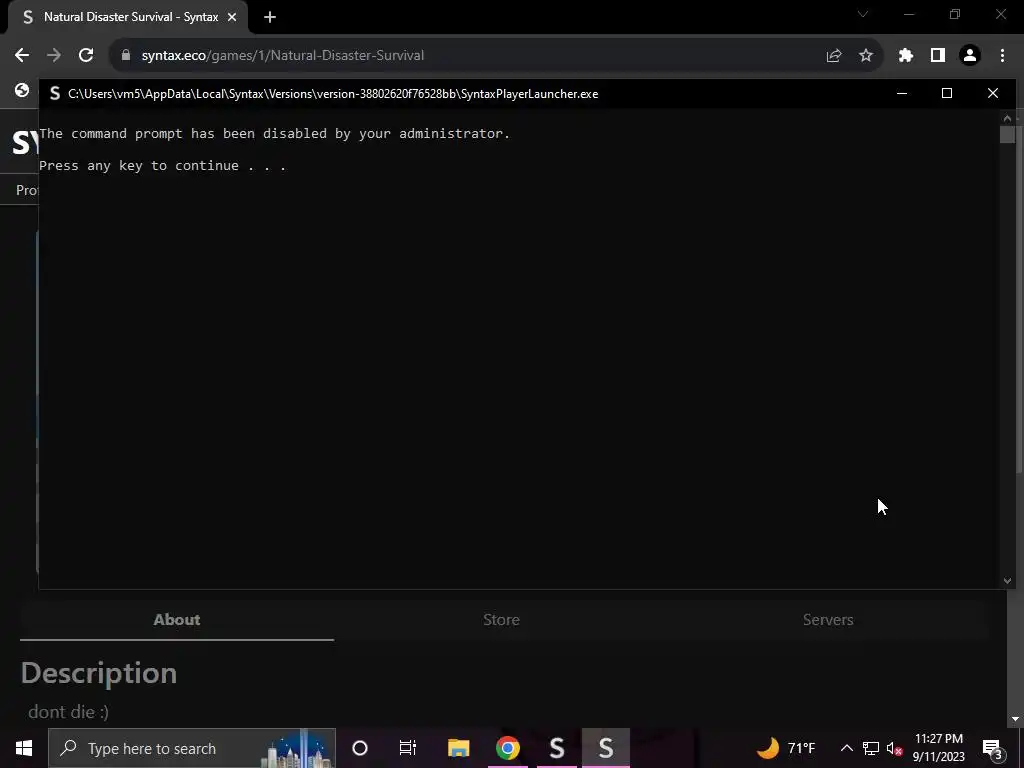Image resolution: width=1024 pixels, height=768 pixels.
Task: Click the Description heading
Action: coord(99,673)
